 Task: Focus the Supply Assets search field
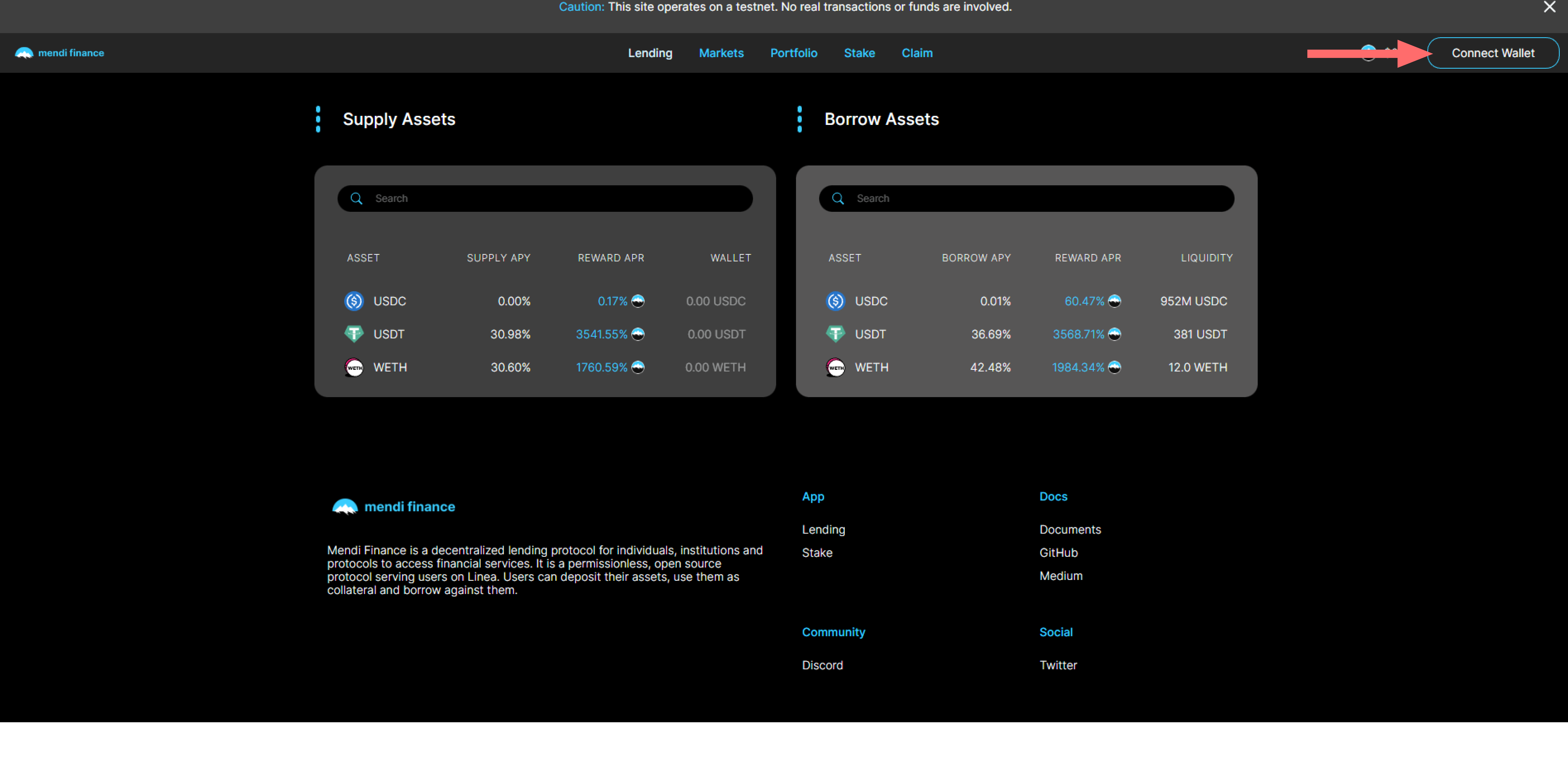[545, 198]
